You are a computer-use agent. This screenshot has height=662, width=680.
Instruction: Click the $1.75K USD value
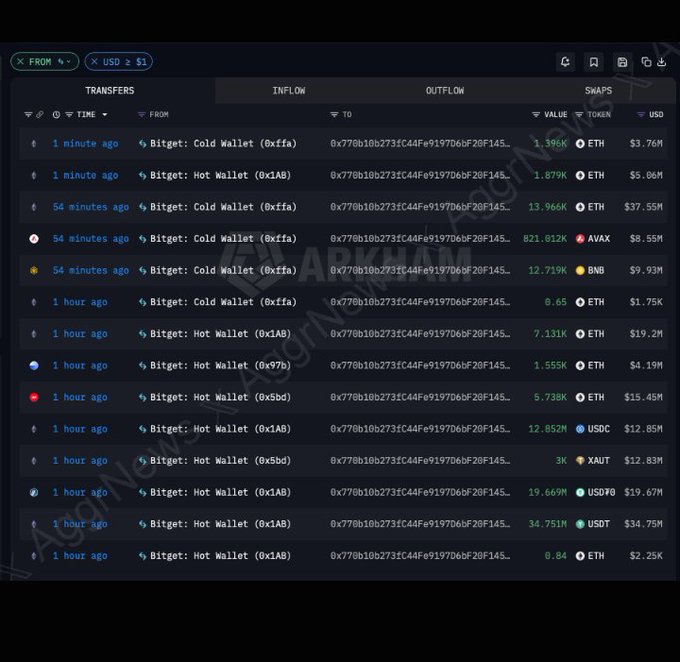point(646,302)
